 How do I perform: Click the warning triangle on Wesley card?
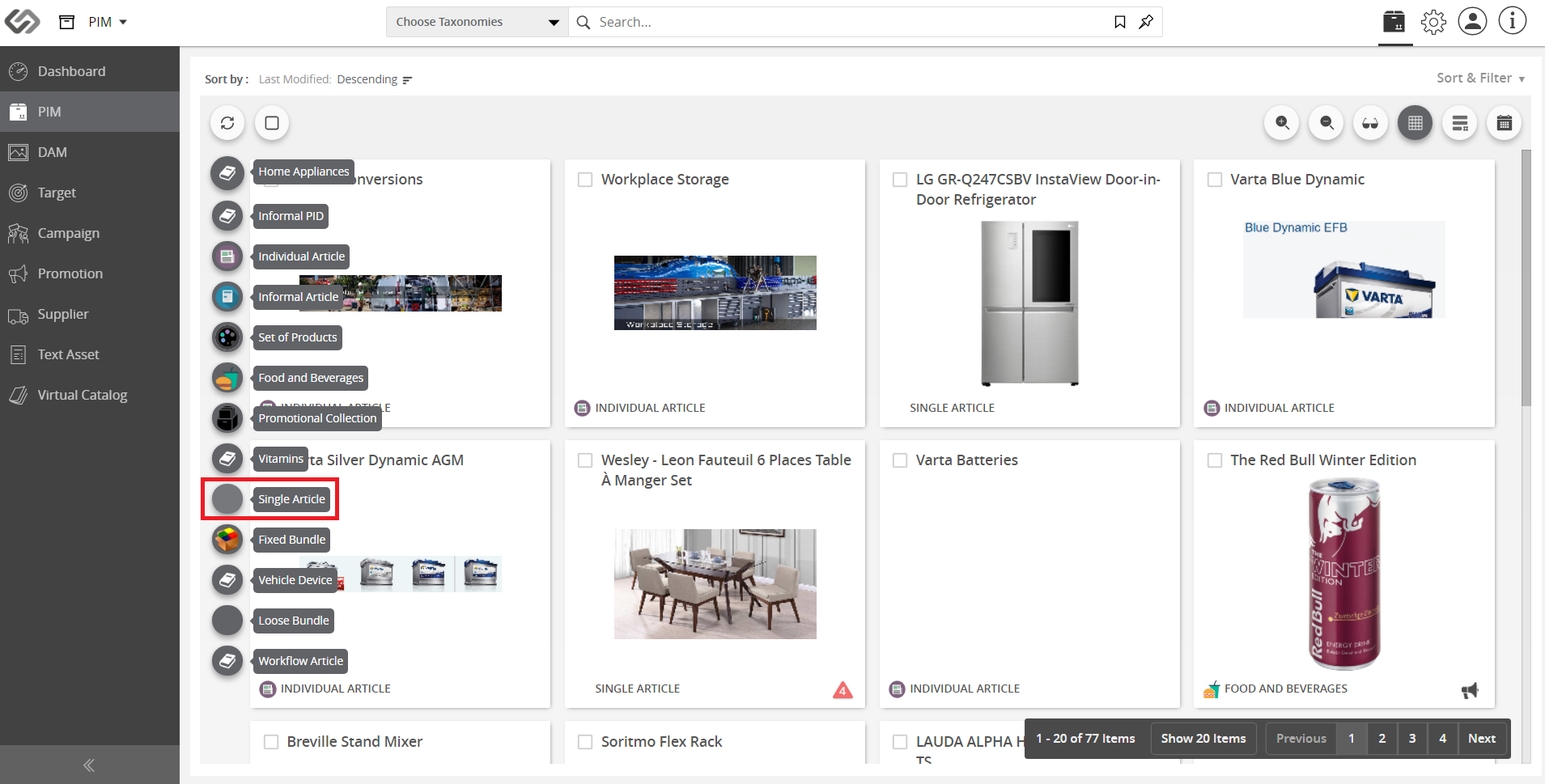[843, 689]
